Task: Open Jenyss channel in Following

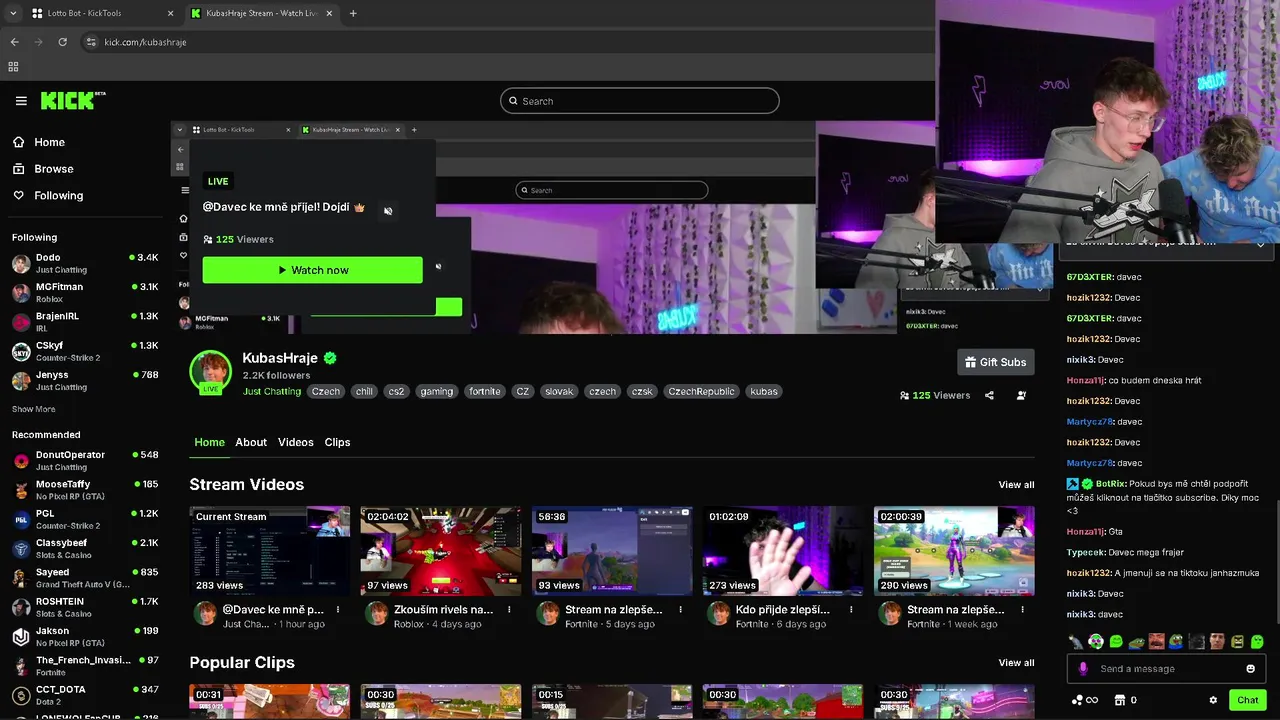Action: (x=85, y=380)
